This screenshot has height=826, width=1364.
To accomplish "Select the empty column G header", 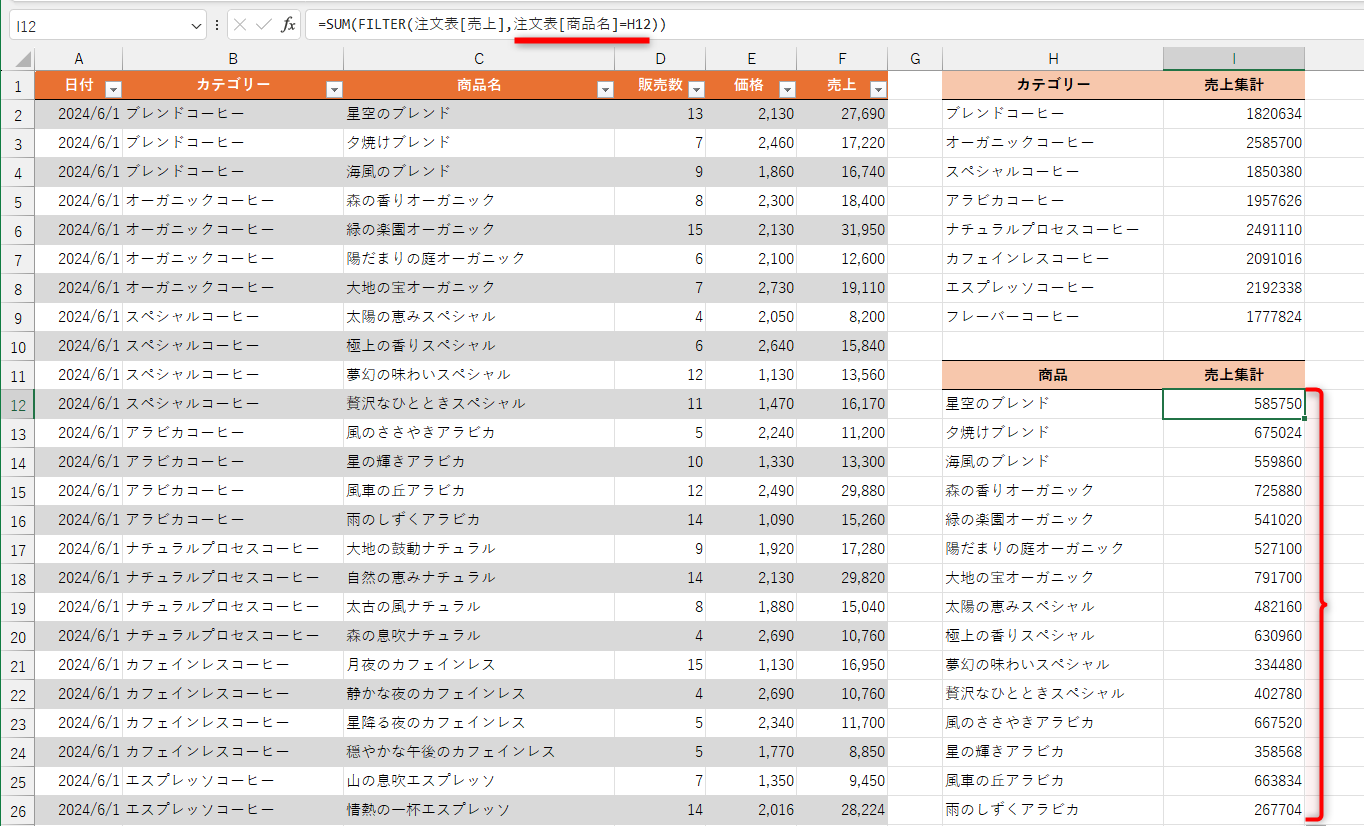I will tap(914, 58).
